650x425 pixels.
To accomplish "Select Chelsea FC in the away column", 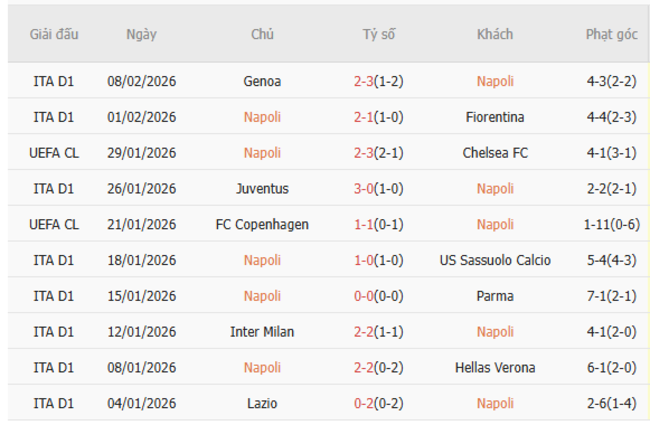I will (x=495, y=153).
